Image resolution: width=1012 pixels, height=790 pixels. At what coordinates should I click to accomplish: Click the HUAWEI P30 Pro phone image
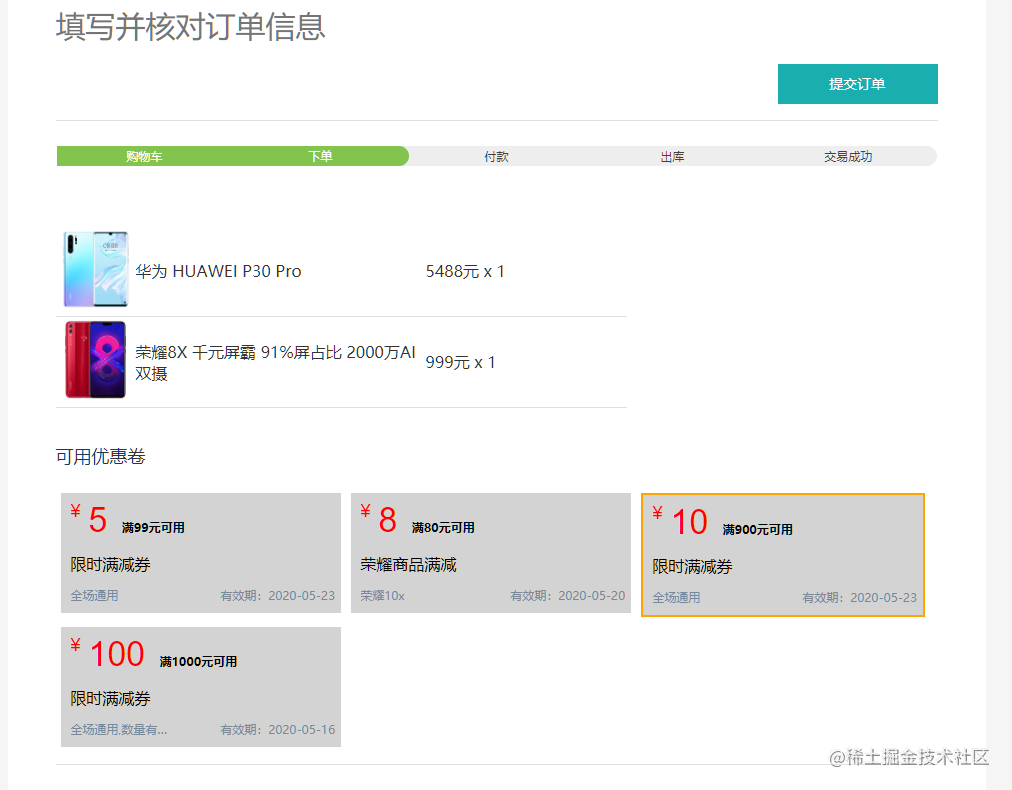coord(95,270)
